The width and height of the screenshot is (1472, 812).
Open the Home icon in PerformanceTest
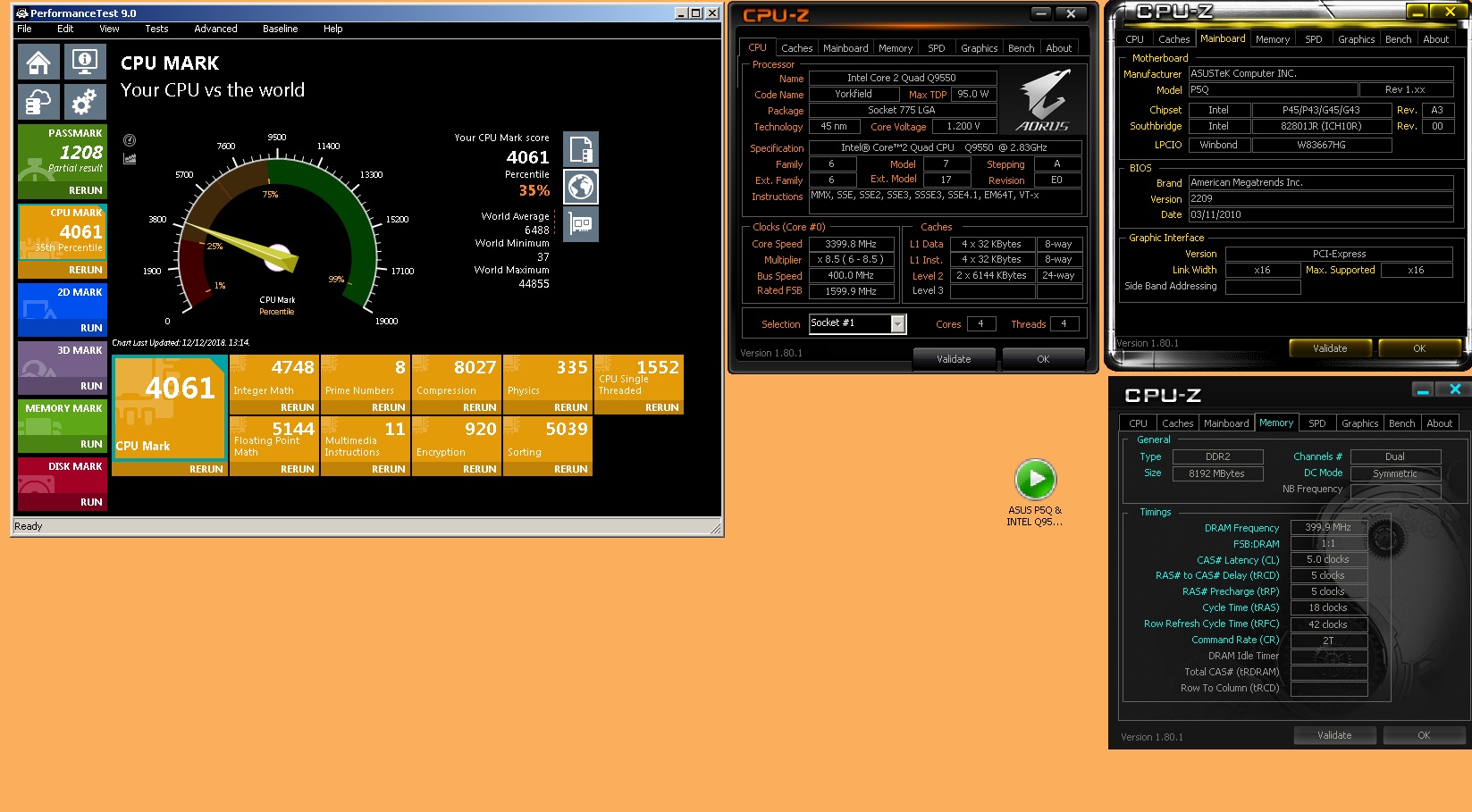click(38, 62)
